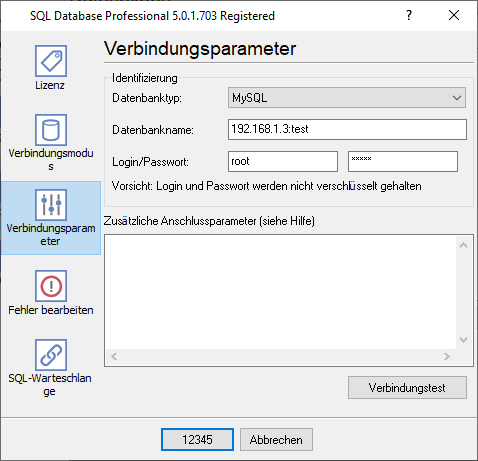Click the Verbindungsparameter sidebar label
This screenshot has width=478, height=461.
[x=51, y=235]
